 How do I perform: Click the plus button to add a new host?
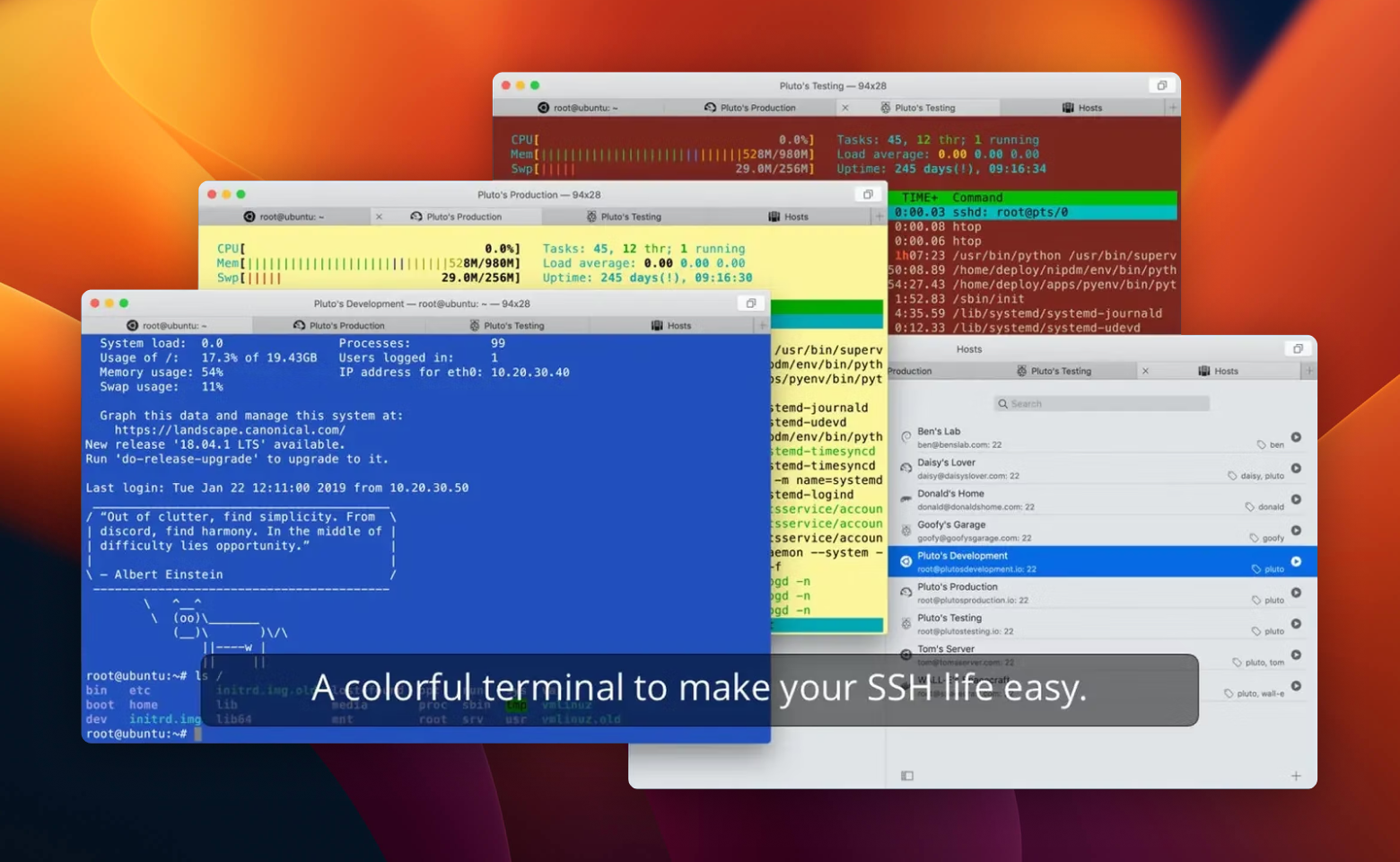tap(1296, 774)
